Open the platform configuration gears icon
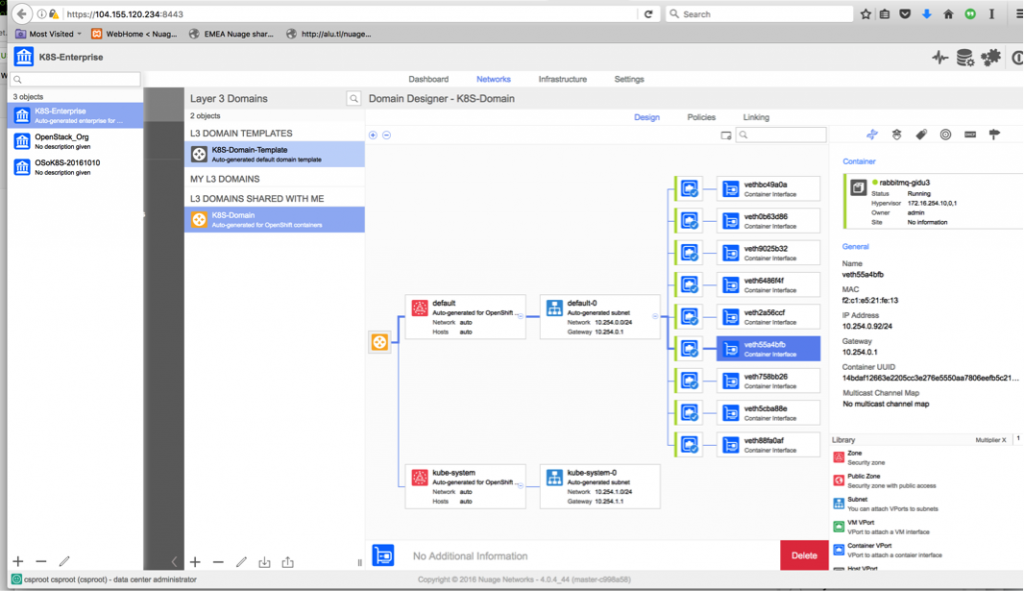This screenshot has height=591, width=1024. [x=991, y=57]
